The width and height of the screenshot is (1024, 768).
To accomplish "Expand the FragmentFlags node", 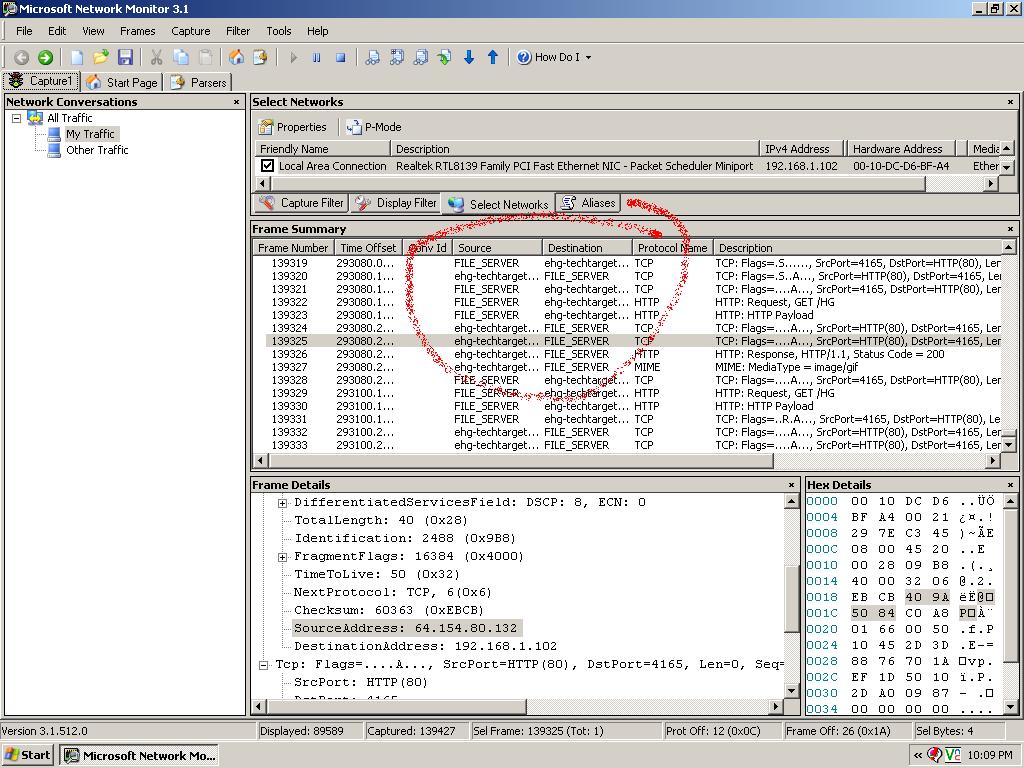I will click(282, 557).
